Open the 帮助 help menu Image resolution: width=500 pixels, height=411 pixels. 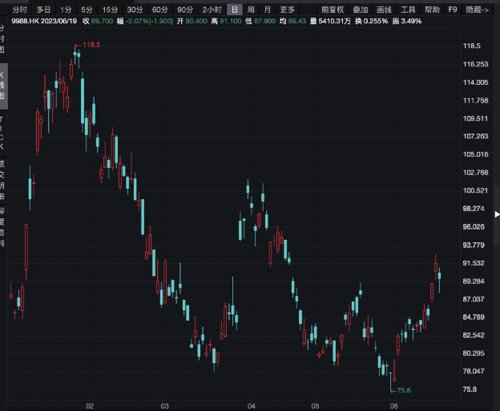(432, 10)
